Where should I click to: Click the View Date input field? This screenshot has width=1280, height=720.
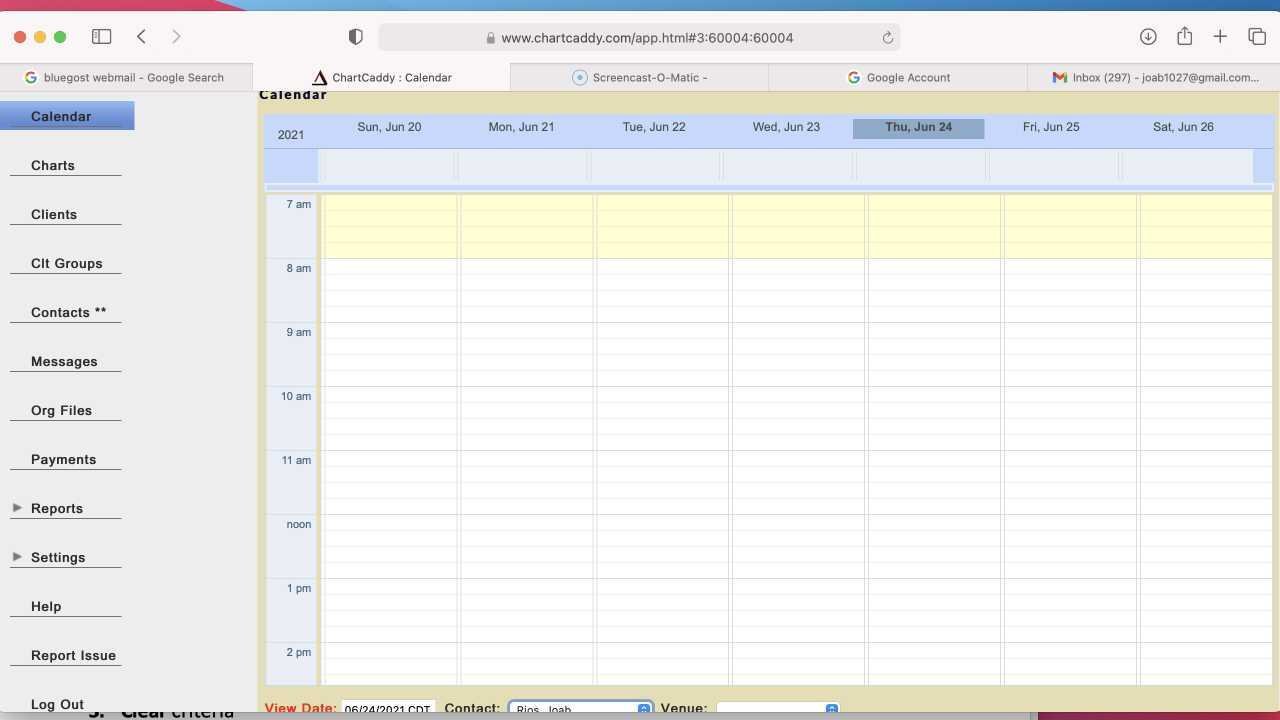(x=387, y=708)
